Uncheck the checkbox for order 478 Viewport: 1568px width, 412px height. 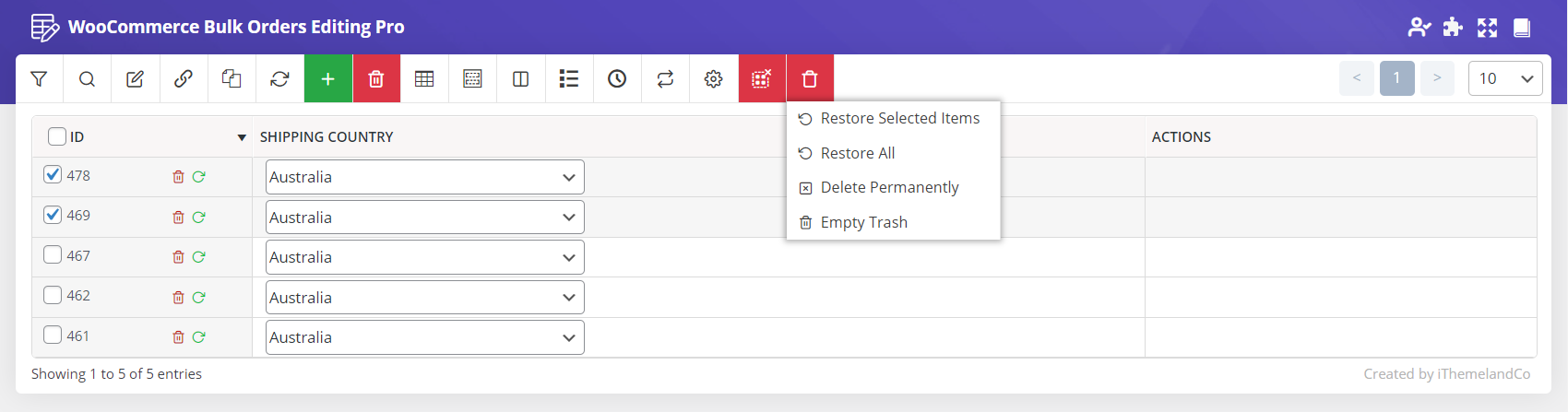coord(53,175)
